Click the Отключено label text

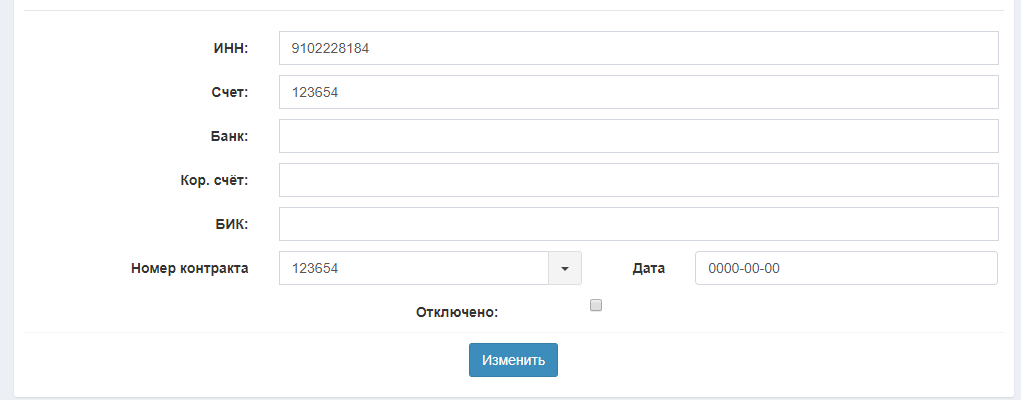[x=457, y=312]
